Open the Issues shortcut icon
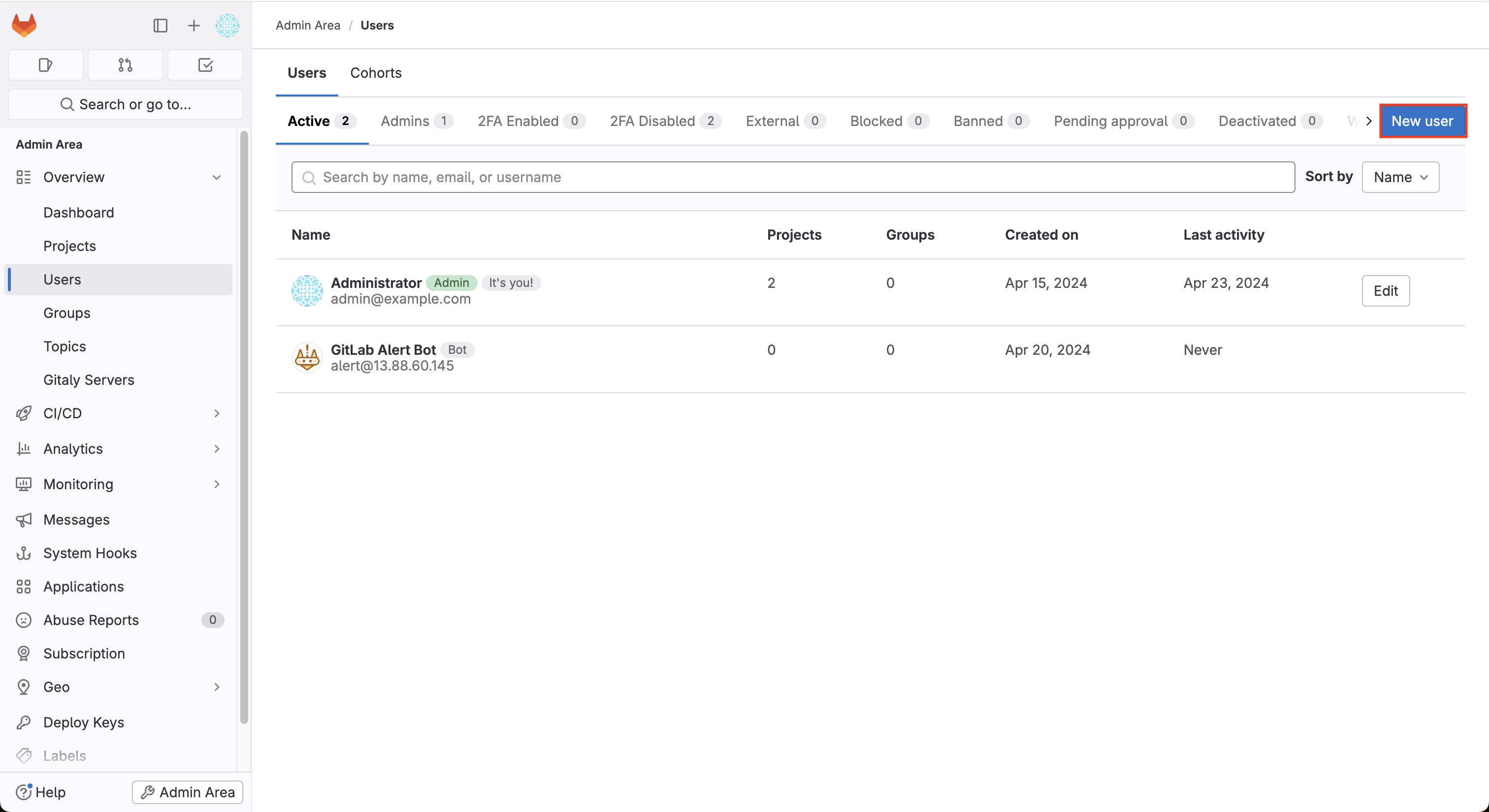 [x=46, y=64]
